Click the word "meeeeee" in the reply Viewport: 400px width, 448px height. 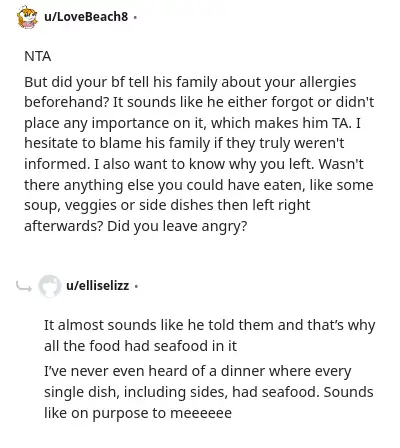point(201,413)
